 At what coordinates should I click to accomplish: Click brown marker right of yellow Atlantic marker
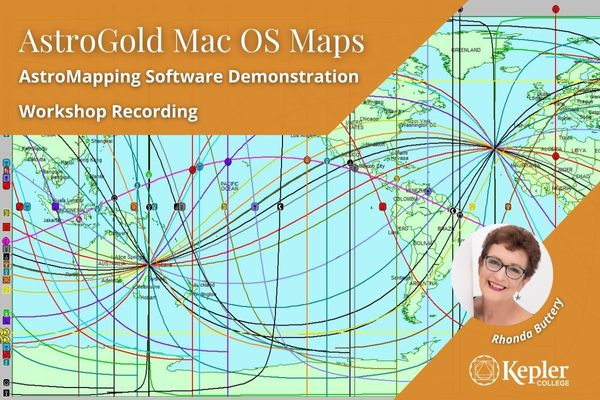[508, 207]
